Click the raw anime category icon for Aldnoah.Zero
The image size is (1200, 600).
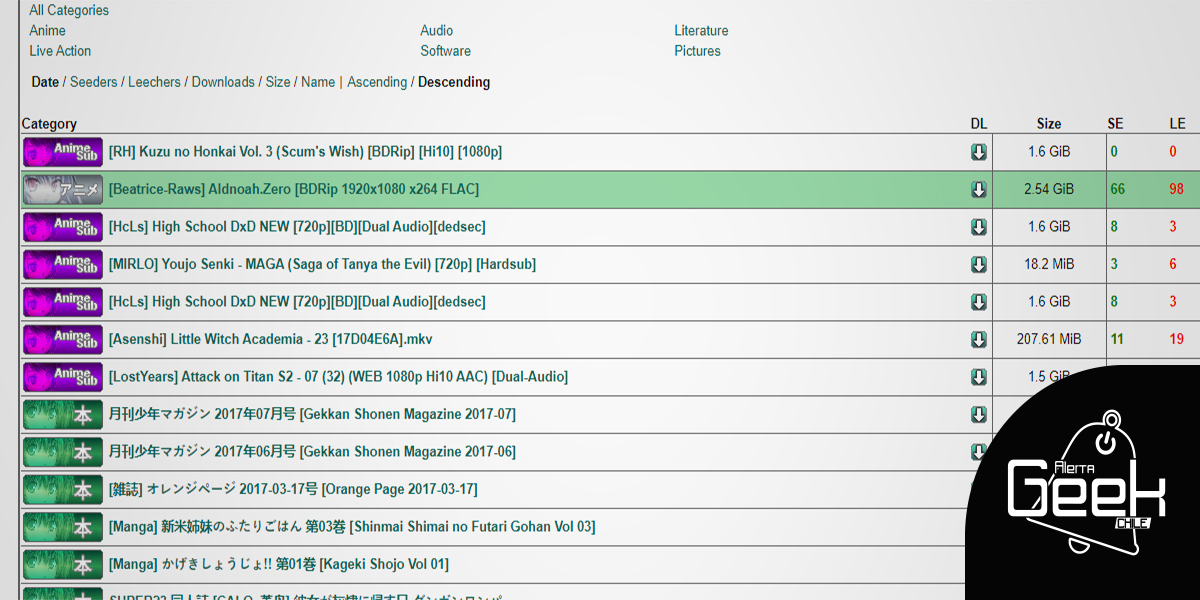(63, 189)
